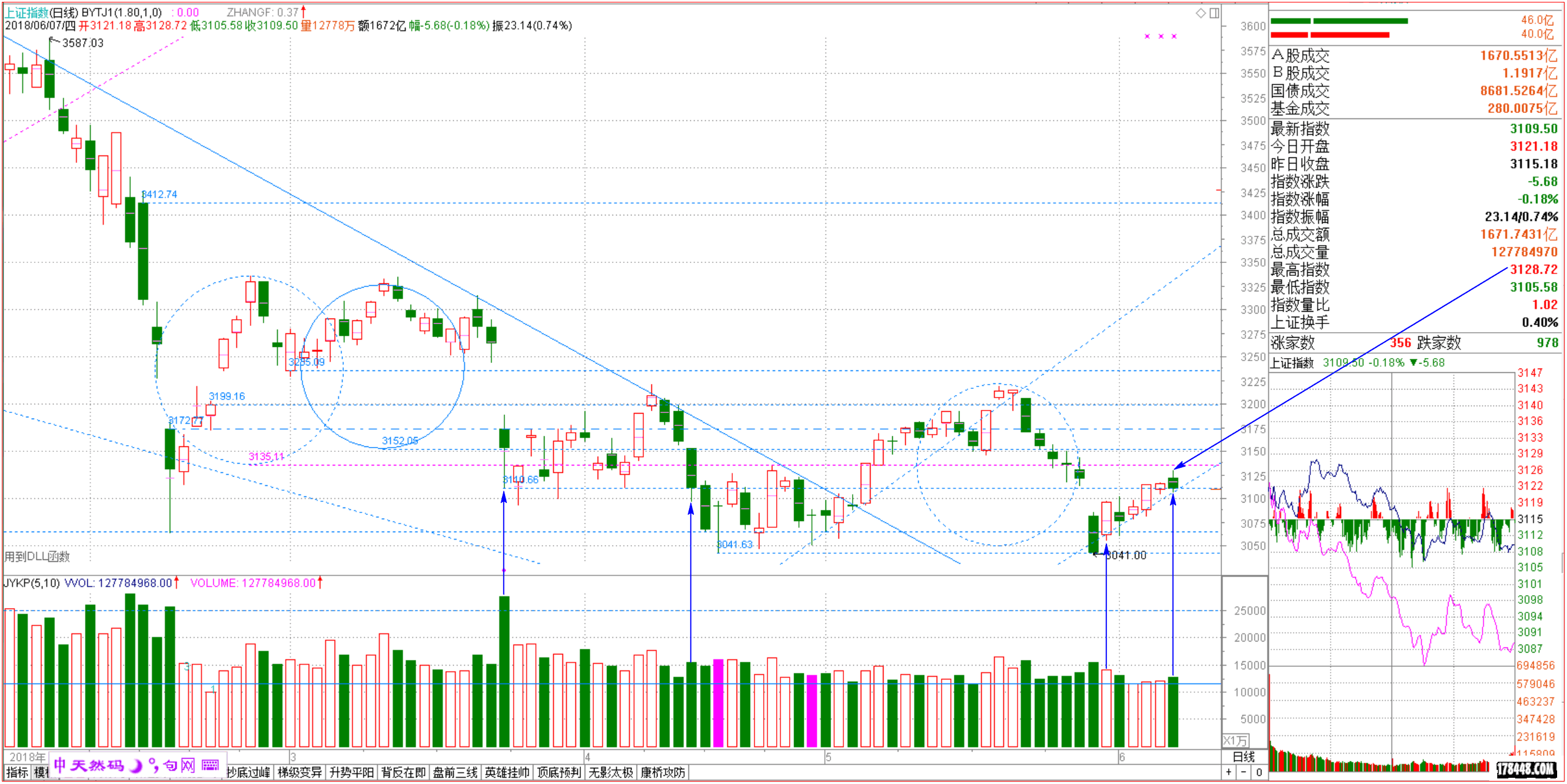The image size is (1567, 784).
Task: Click the 3412.74 horizontal line label
Action: (159, 194)
